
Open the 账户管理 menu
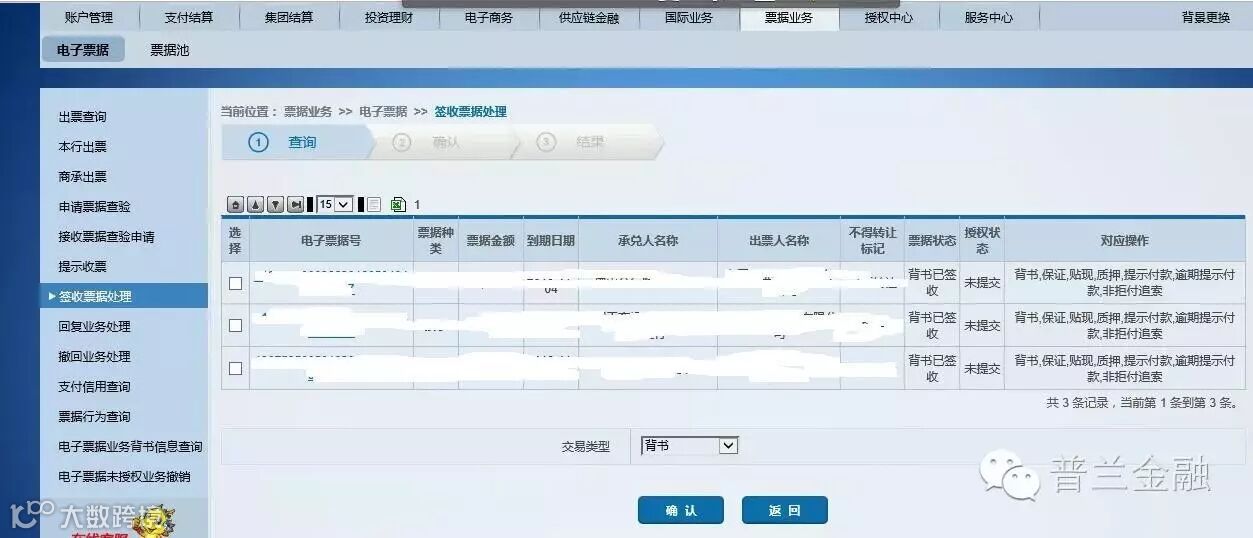[89, 18]
